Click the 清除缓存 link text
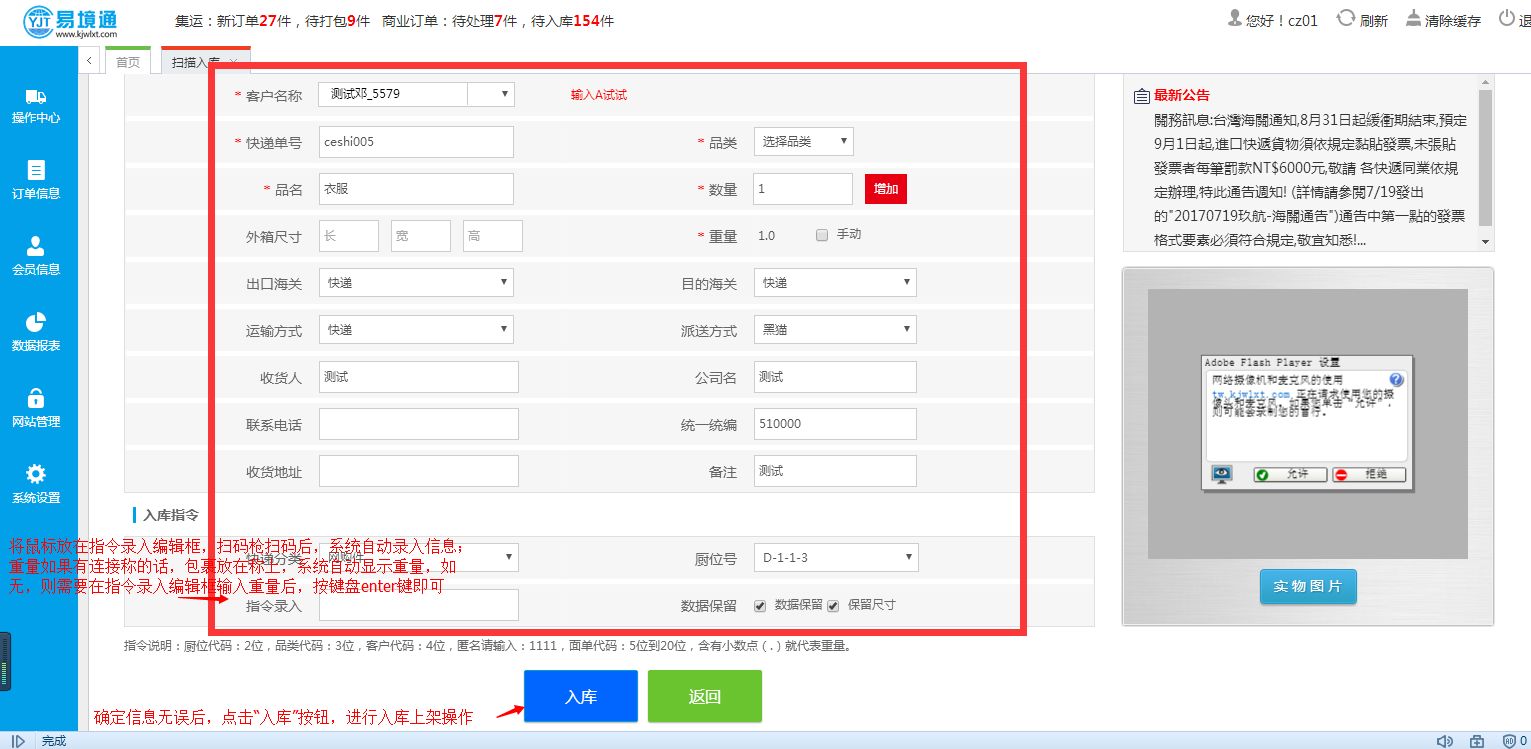 click(x=1453, y=20)
